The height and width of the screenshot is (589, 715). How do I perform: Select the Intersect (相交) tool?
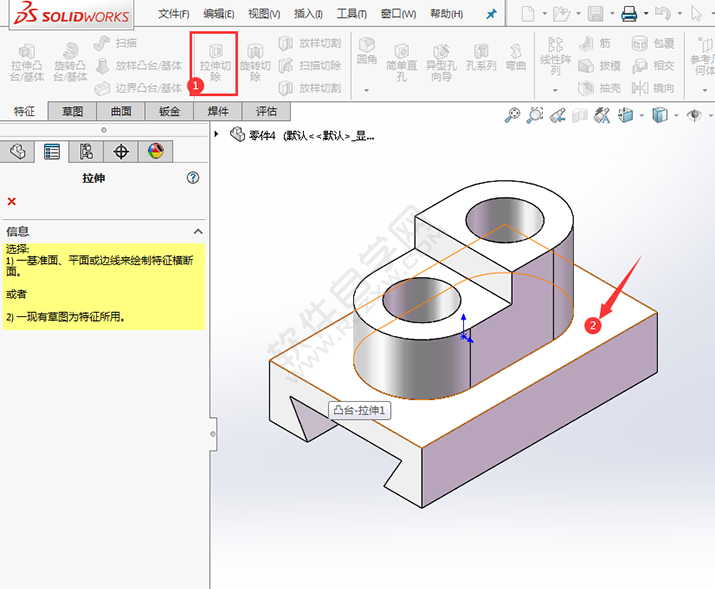pyautogui.click(x=653, y=66)
